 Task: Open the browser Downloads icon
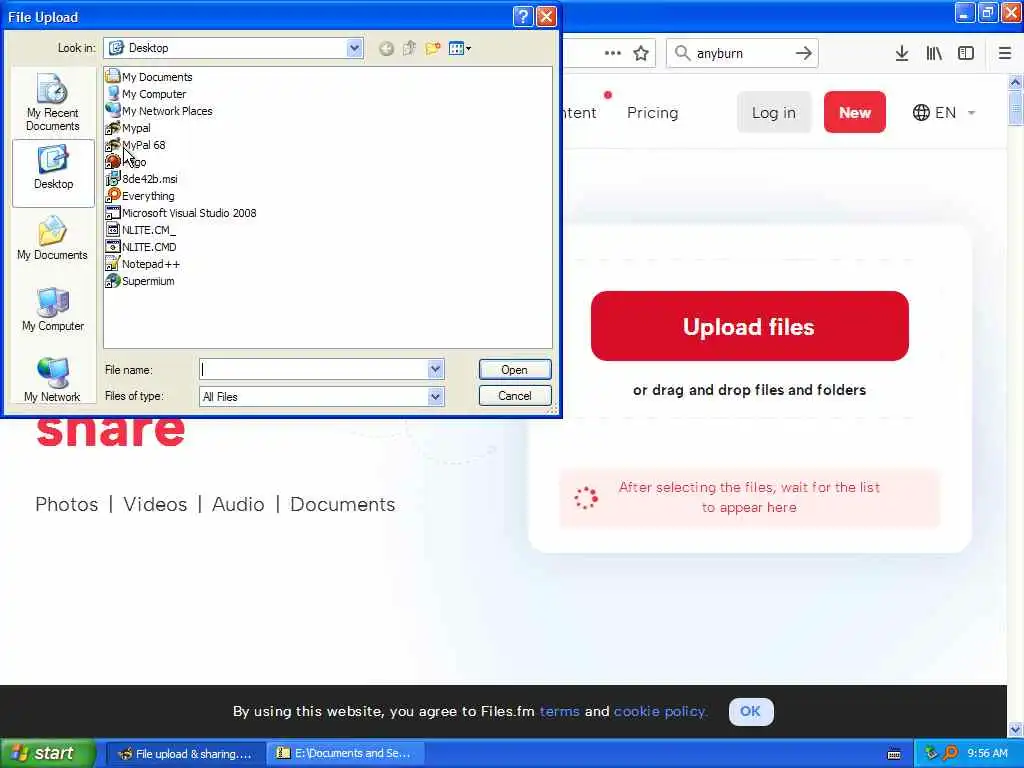coord(901,54)
